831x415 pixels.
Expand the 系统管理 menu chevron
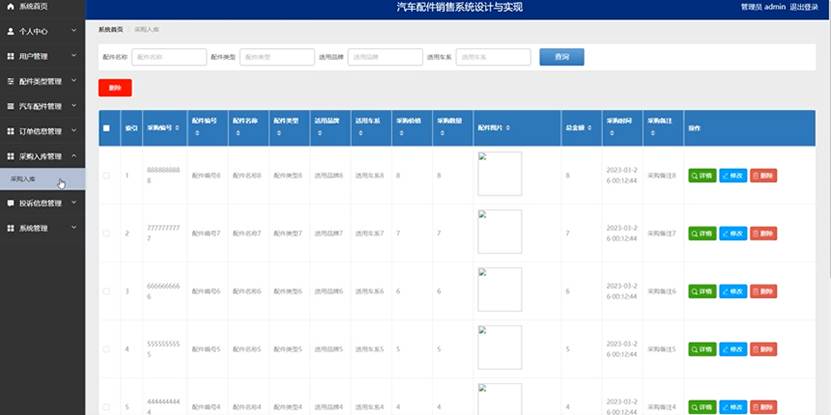(x=74, y=227)
